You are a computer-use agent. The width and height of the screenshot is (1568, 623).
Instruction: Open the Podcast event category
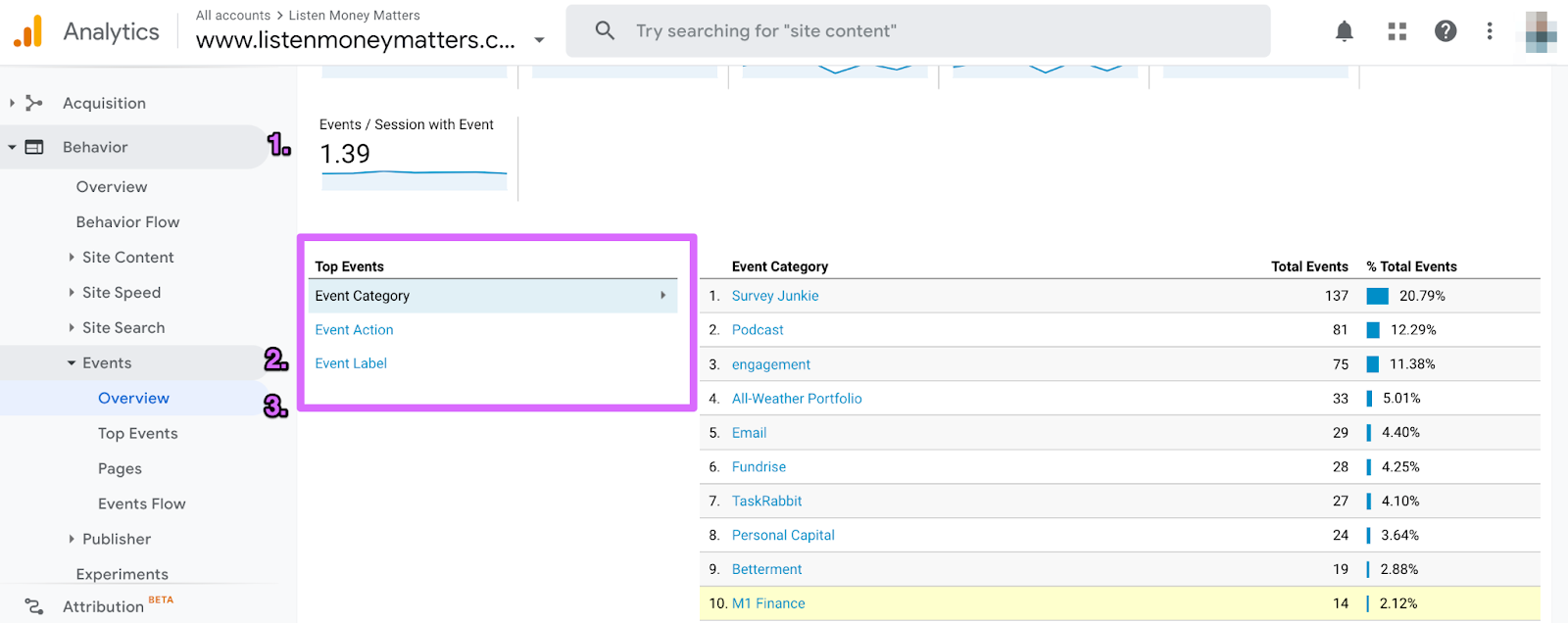click(x=758, y=330)
